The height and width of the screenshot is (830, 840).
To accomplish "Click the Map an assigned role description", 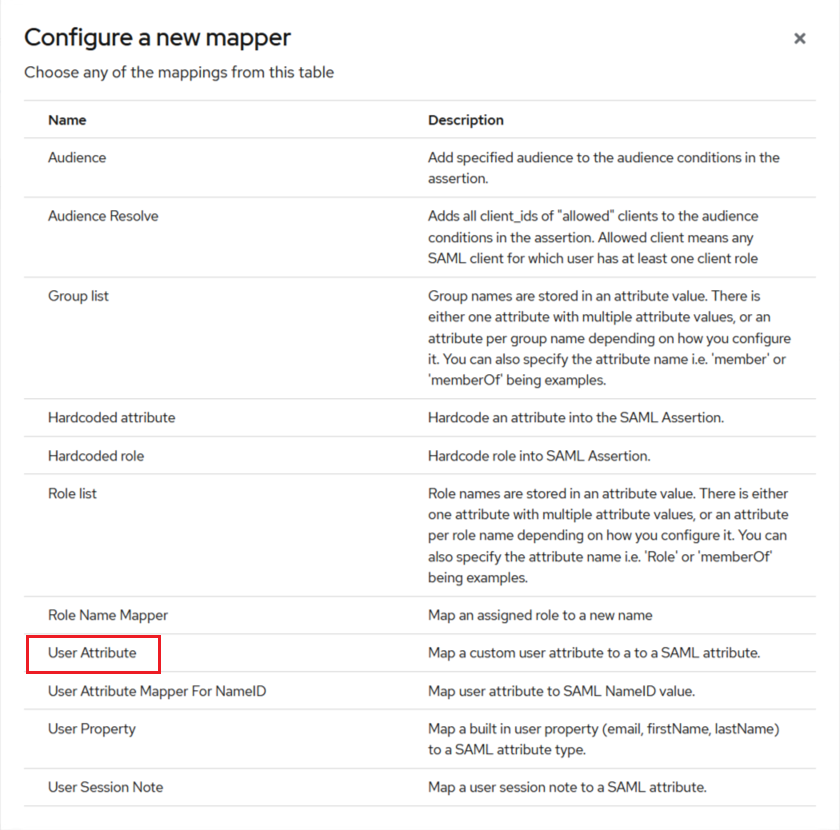I will pyautogui.click(x=540, y=615).
